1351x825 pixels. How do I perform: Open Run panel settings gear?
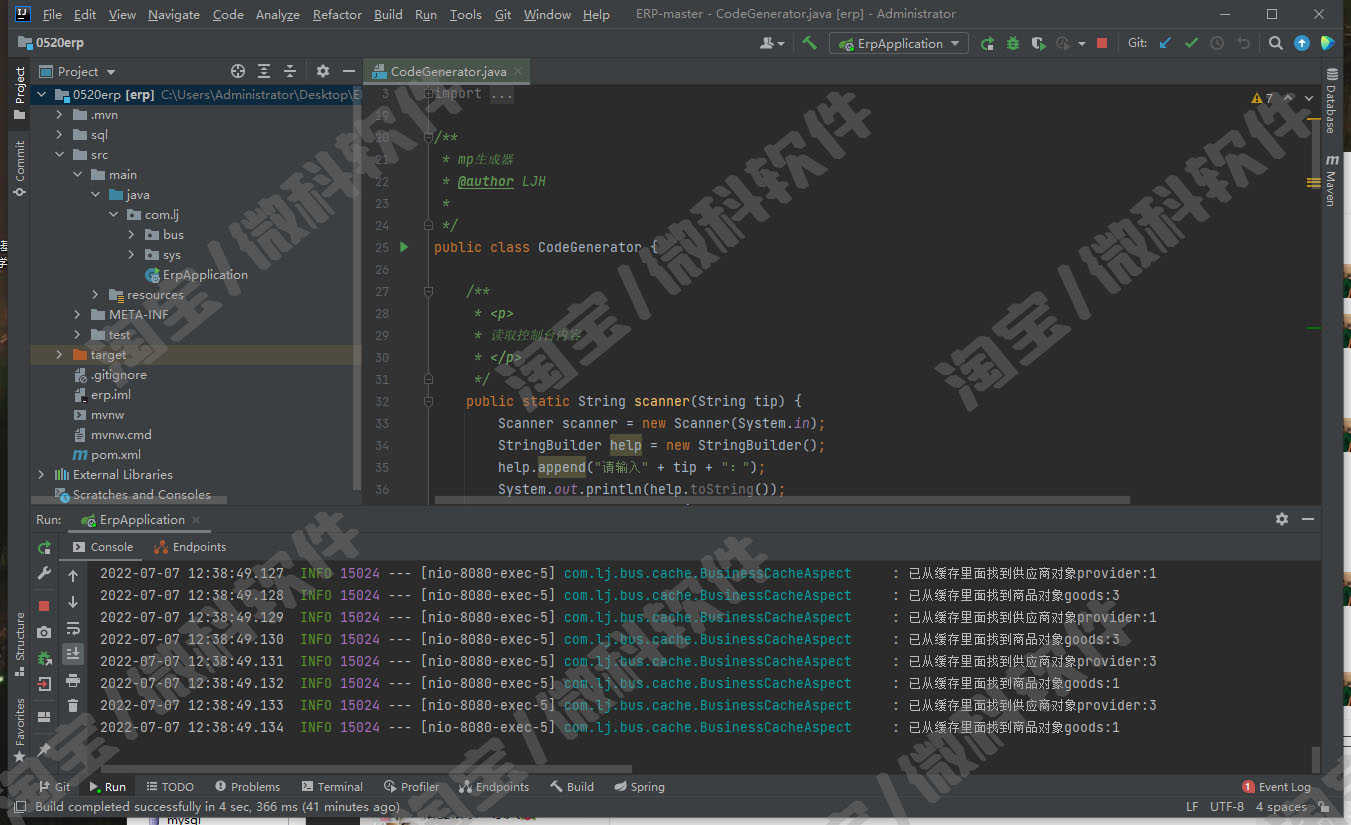1282,519
